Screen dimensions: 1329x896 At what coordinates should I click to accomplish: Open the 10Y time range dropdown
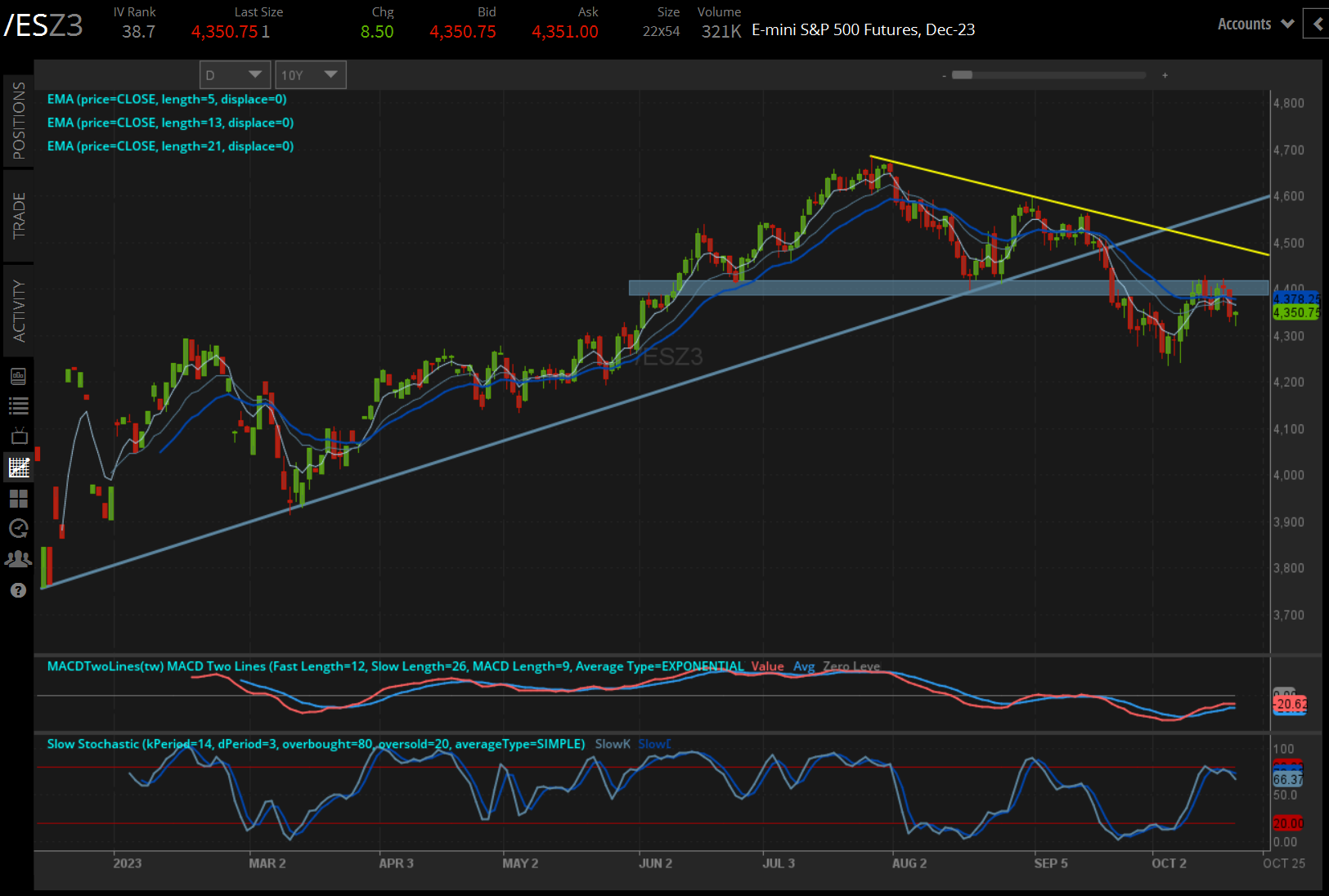[311, 74]
